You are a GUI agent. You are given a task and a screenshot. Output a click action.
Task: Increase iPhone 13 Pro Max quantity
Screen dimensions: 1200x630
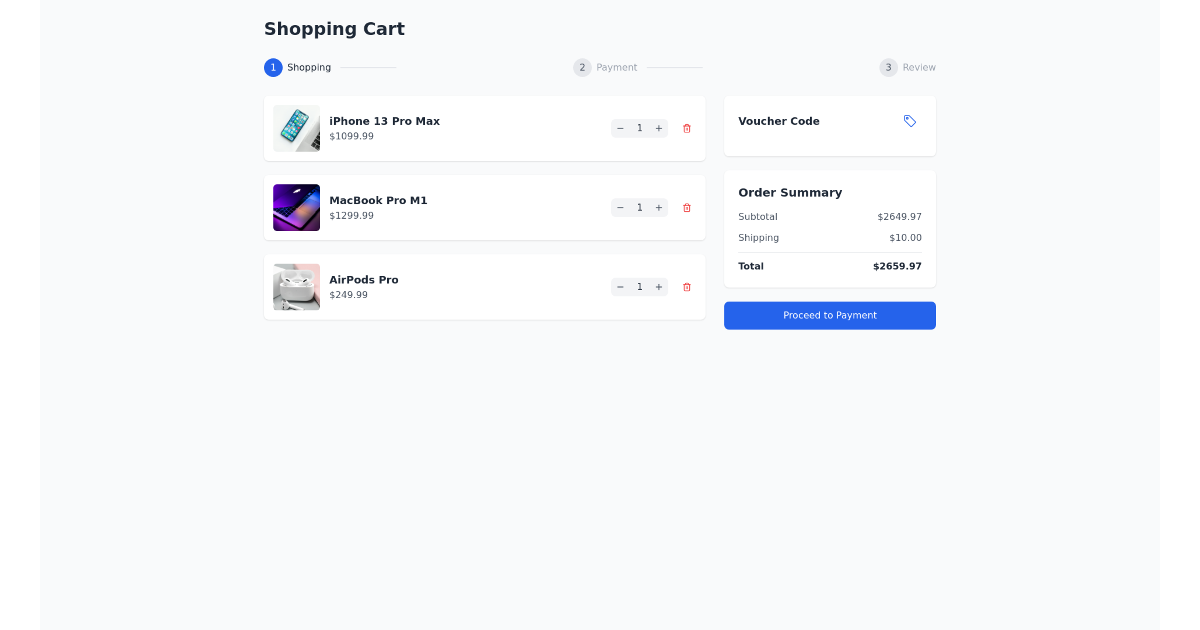point(658,128)
